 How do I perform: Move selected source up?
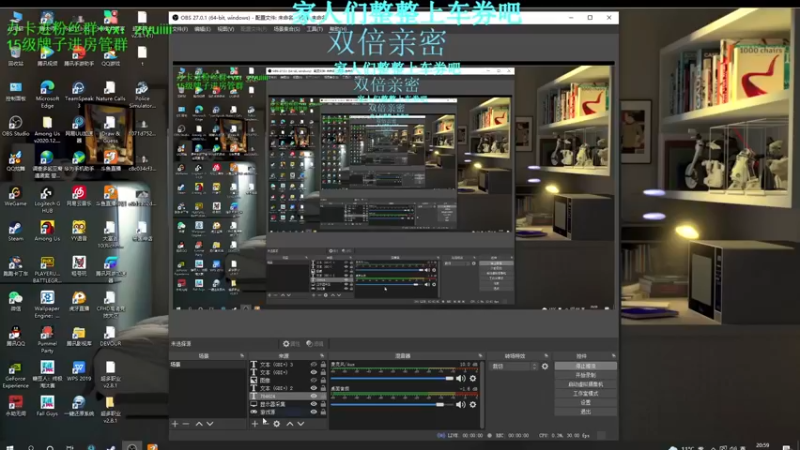tap(290, 424)
